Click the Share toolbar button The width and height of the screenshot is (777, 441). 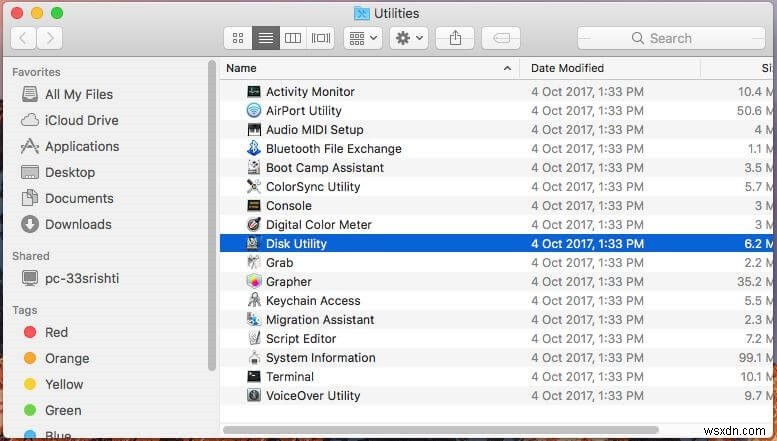(455, 38)
